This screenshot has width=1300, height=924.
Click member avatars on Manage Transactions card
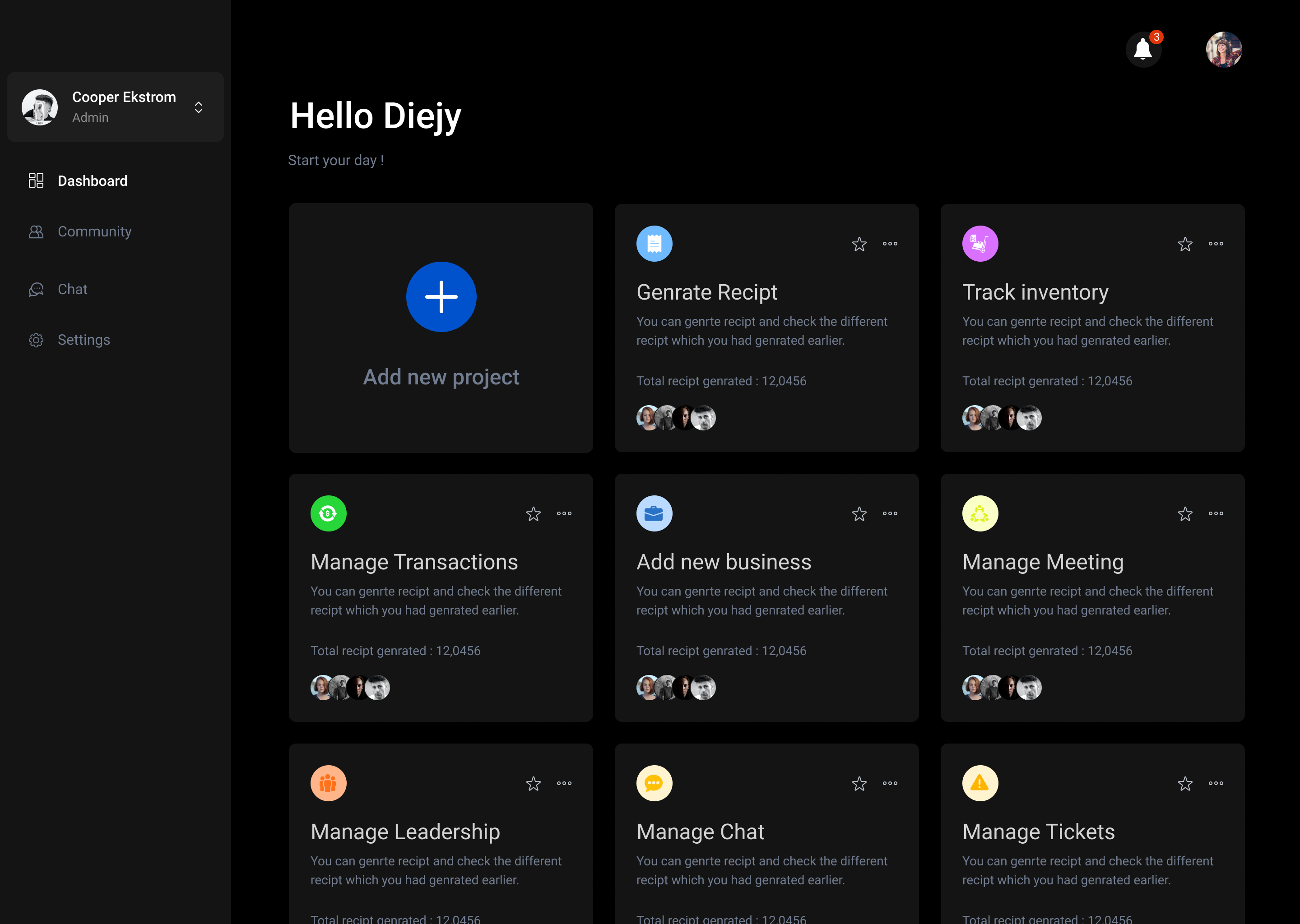[350, 687]
